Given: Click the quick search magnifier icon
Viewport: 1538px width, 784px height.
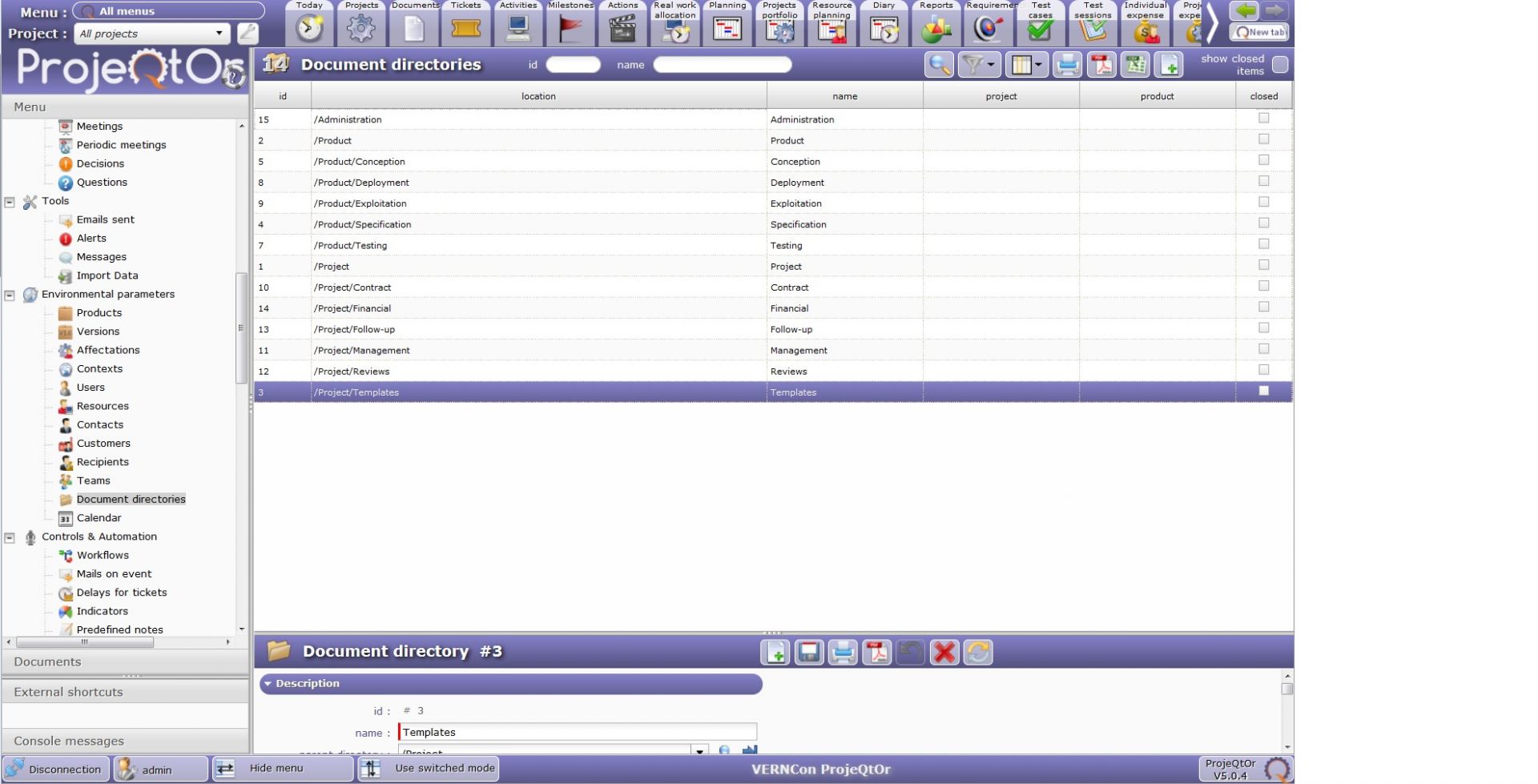Looking at the screenshot, I should coord(939,65).
